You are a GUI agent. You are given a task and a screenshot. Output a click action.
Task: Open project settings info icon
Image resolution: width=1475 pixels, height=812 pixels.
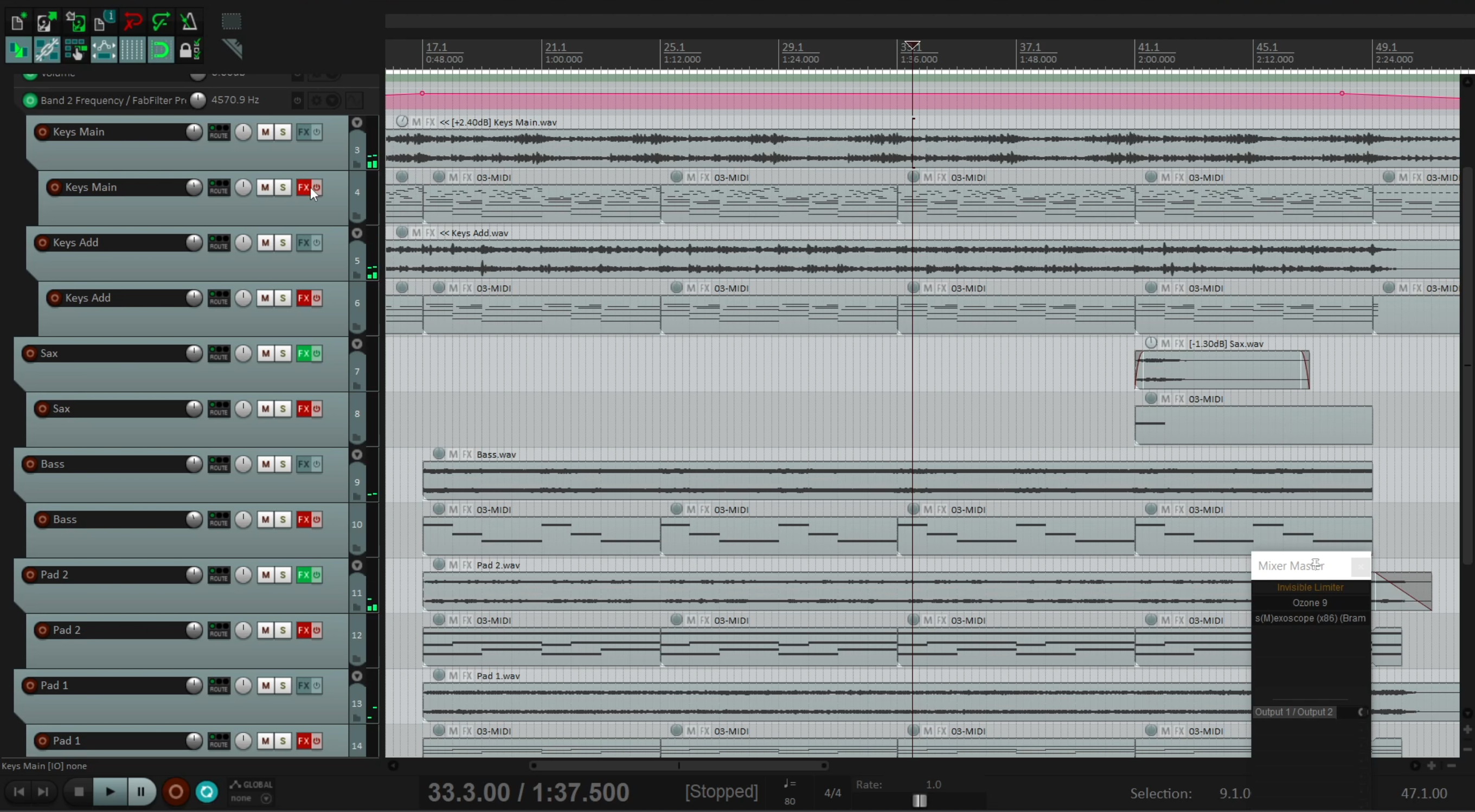(x=104, y=22)
